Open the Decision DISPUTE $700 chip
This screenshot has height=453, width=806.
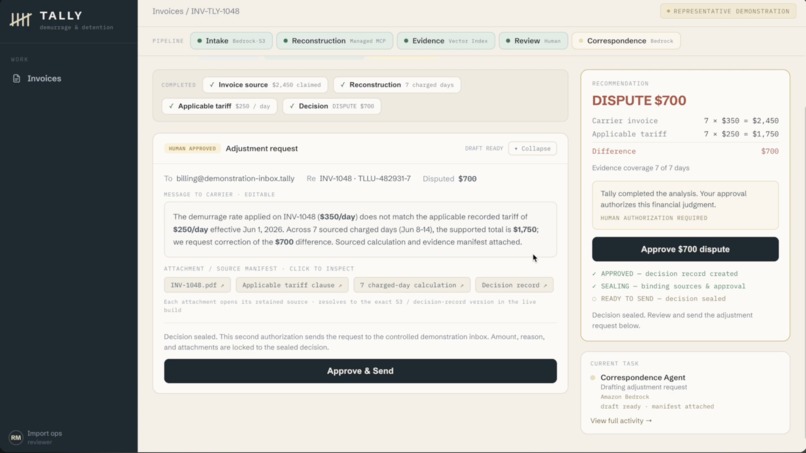[332, 106]
